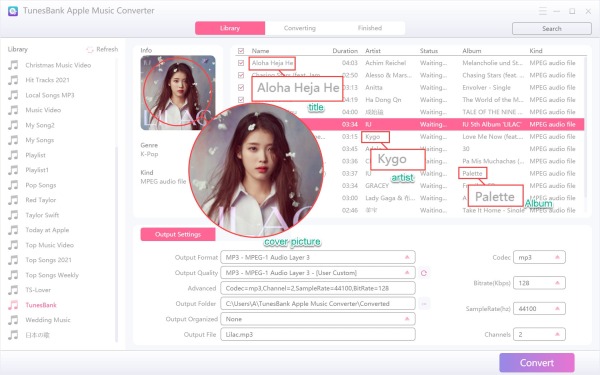
Task: Select the music note icon beside Christmas Music Video
Action: point(13,65)
